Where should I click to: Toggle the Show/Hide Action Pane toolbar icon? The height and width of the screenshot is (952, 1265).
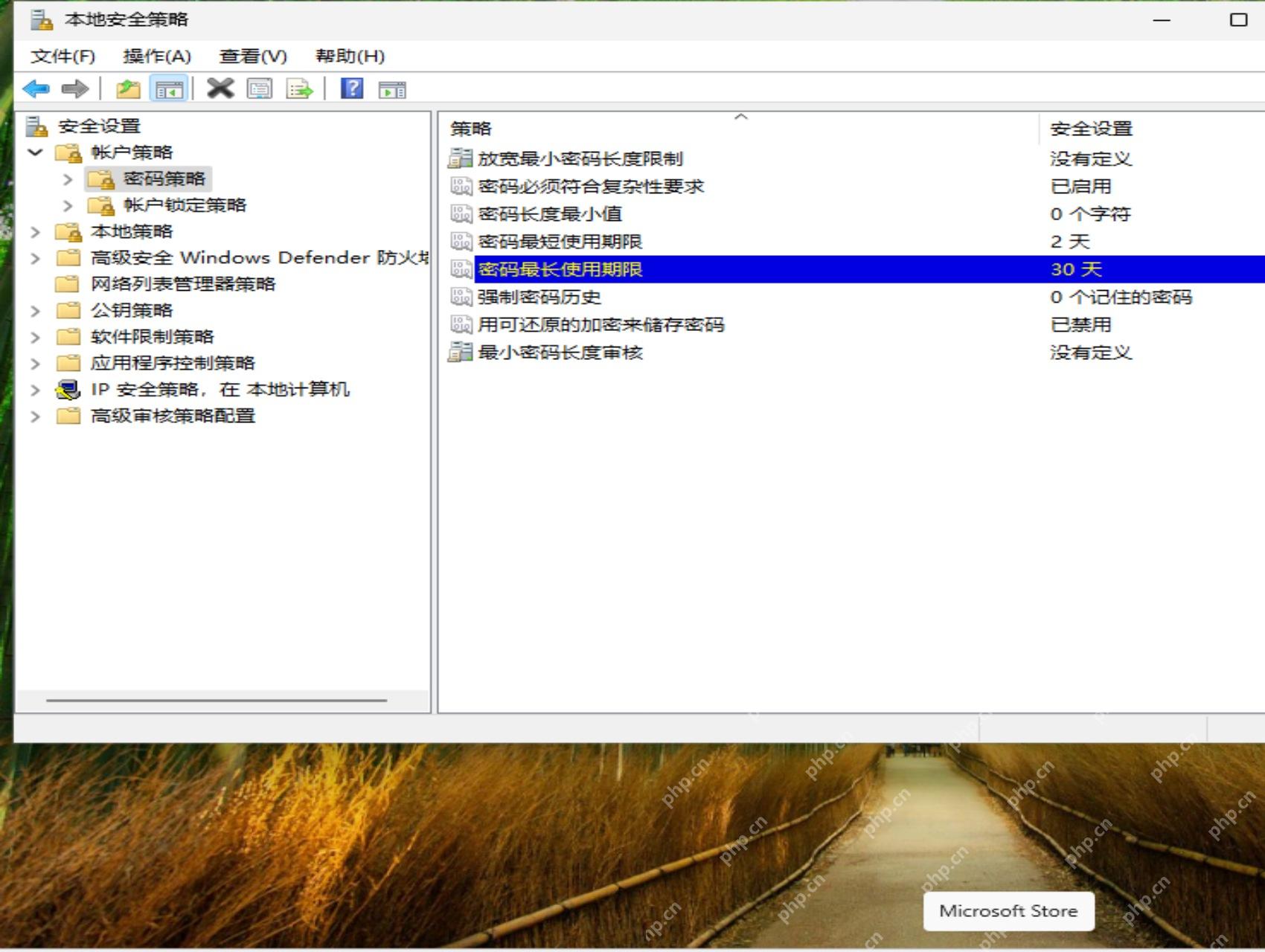392,90
